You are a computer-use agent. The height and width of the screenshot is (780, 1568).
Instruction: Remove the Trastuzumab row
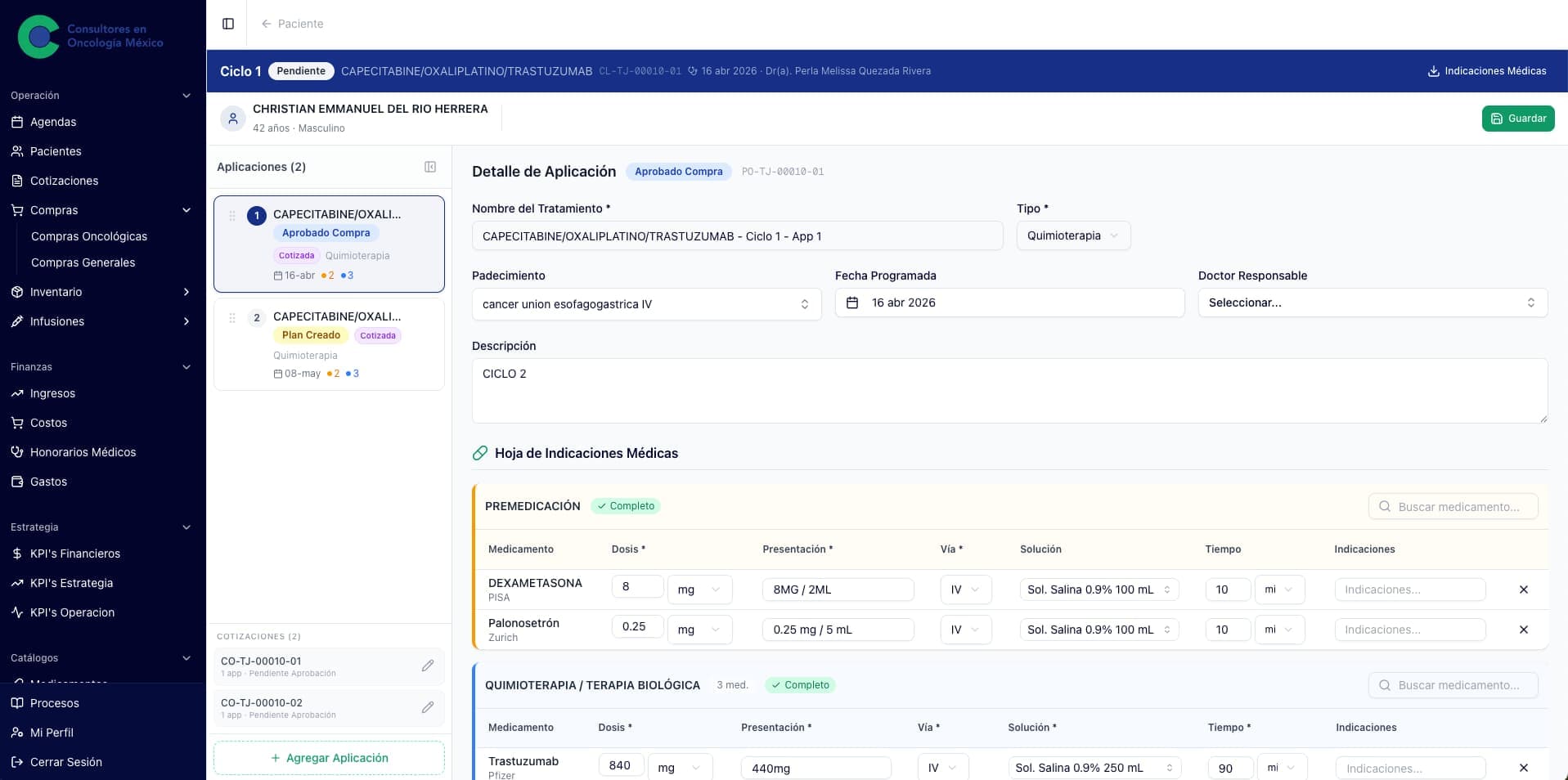click(1523, 768)
